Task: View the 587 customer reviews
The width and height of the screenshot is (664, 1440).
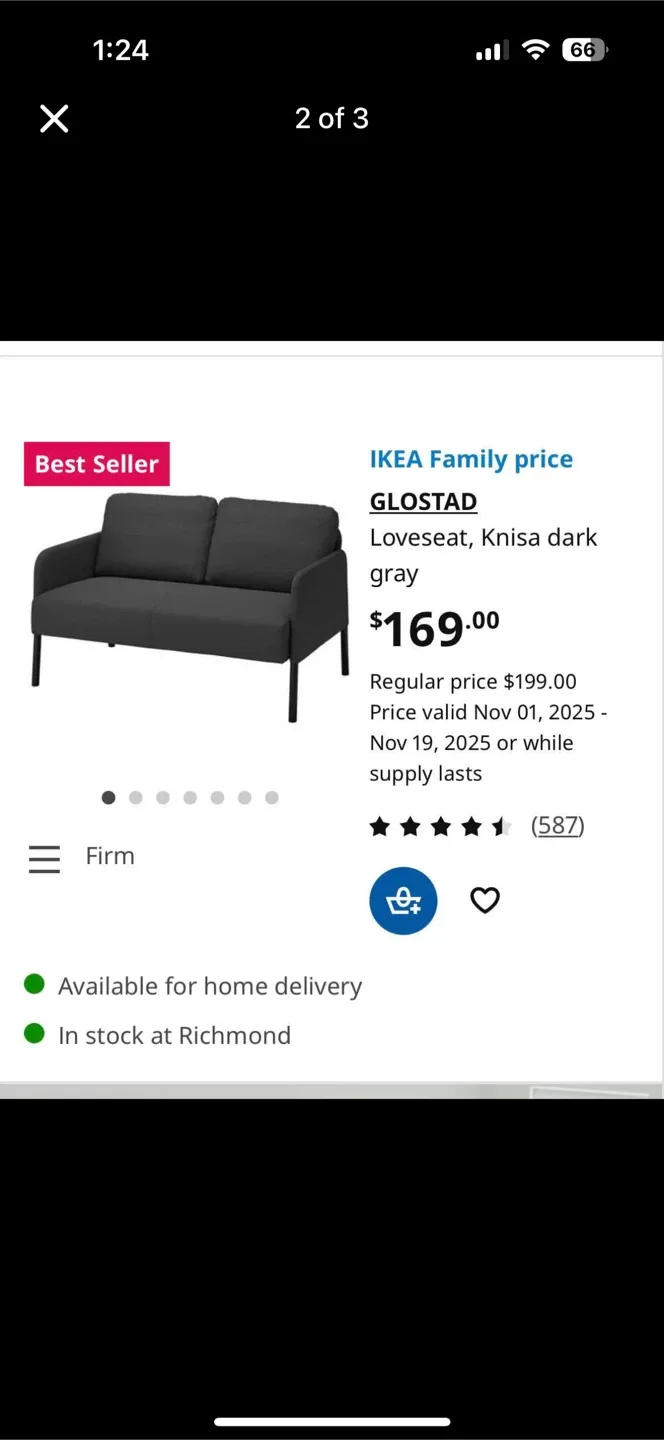Action: pyautogui.click(x=557, y=825)
